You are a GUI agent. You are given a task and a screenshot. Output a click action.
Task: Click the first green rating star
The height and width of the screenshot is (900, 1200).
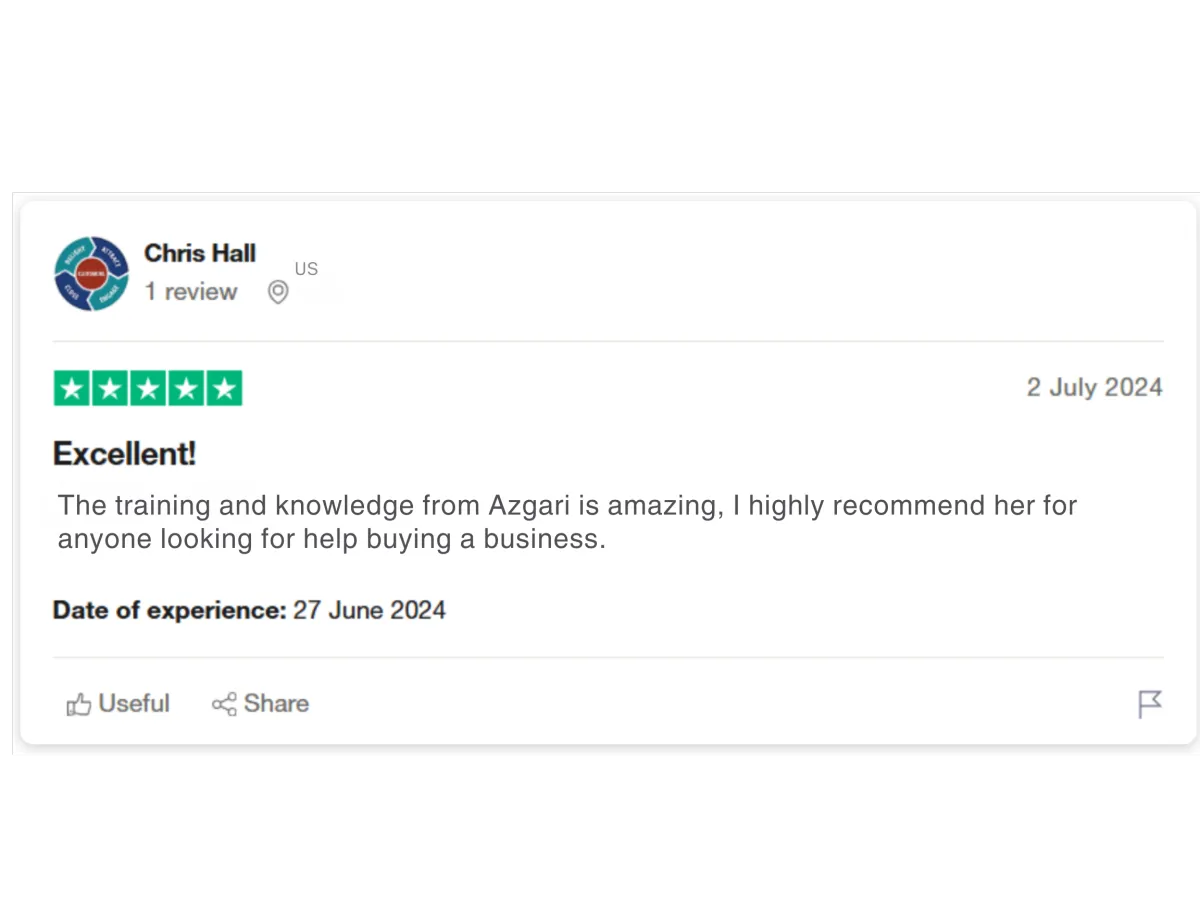(x=72, y=388)
